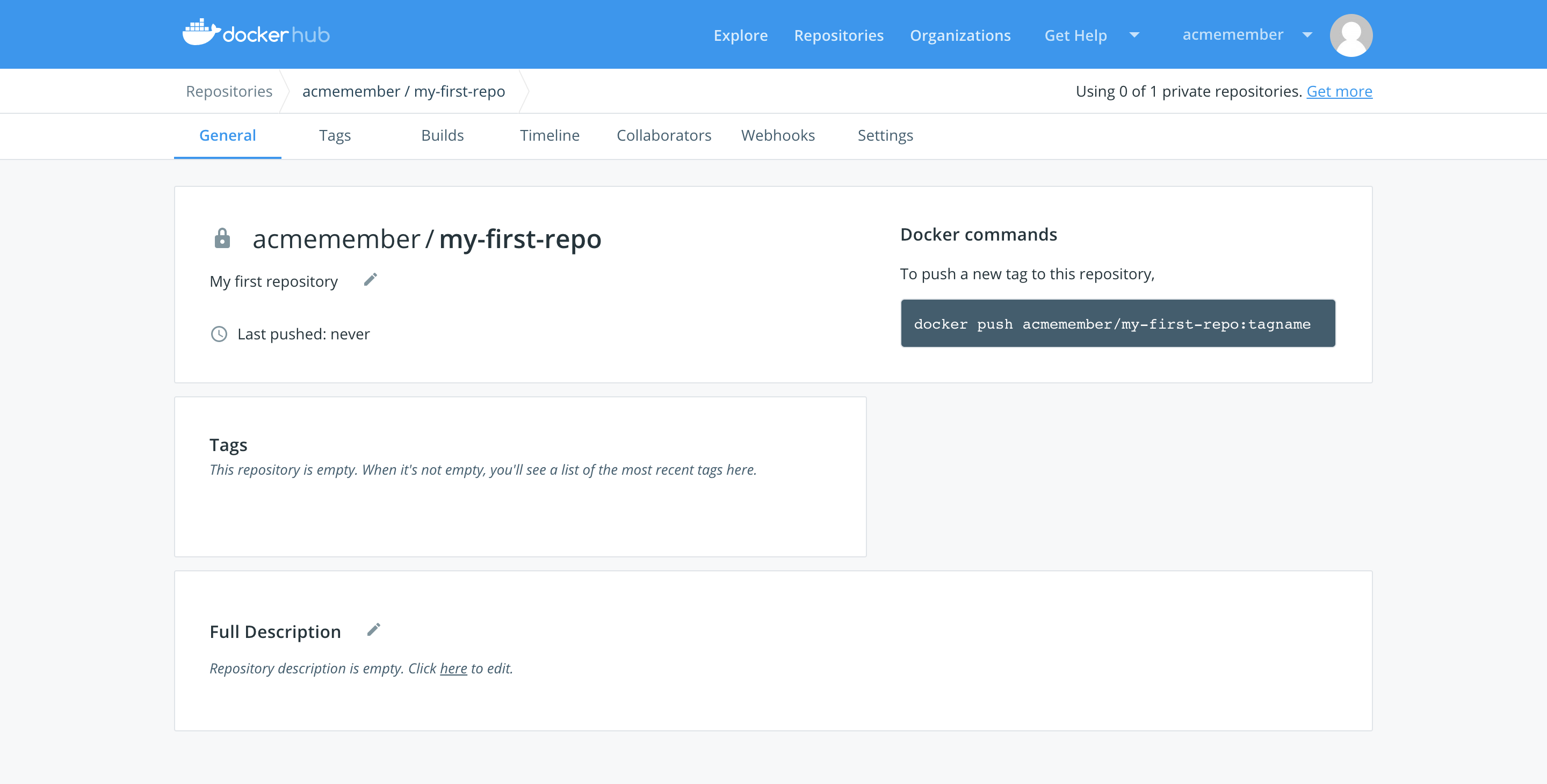
Task: Click the lock icon next to repo name
Action: click(x=221, y=240)
